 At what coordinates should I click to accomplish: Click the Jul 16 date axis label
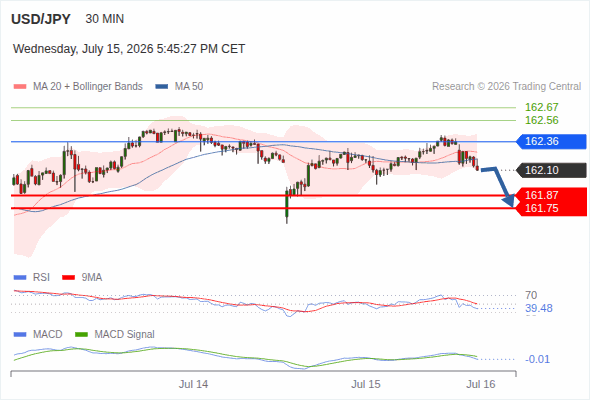click(481, 384)
